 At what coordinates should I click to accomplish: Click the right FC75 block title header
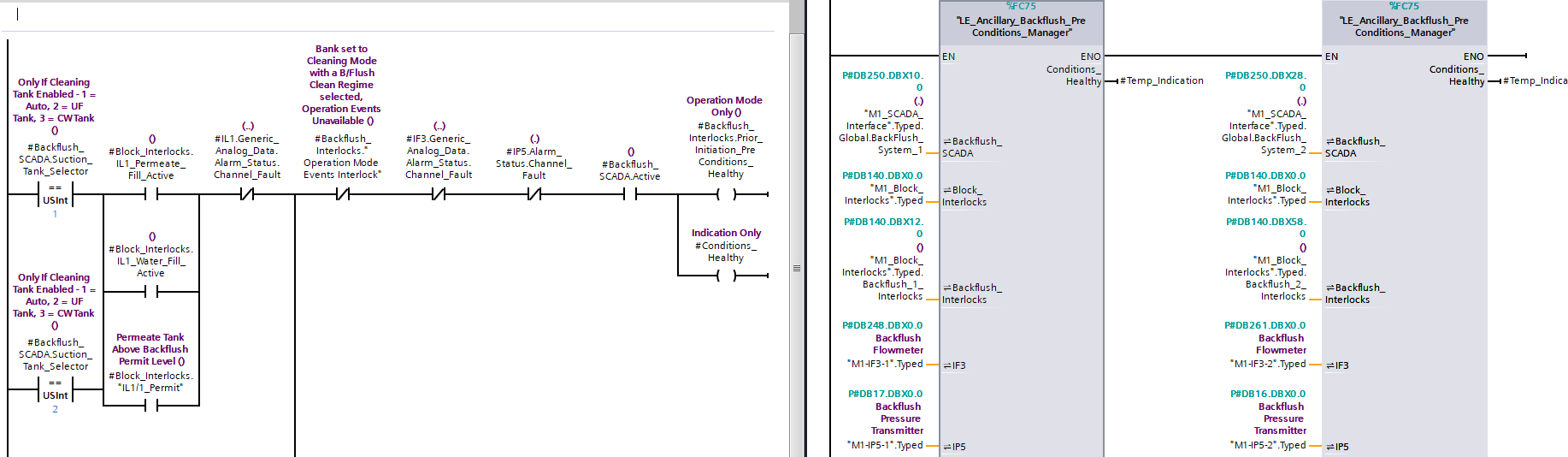coord(1404,26)
